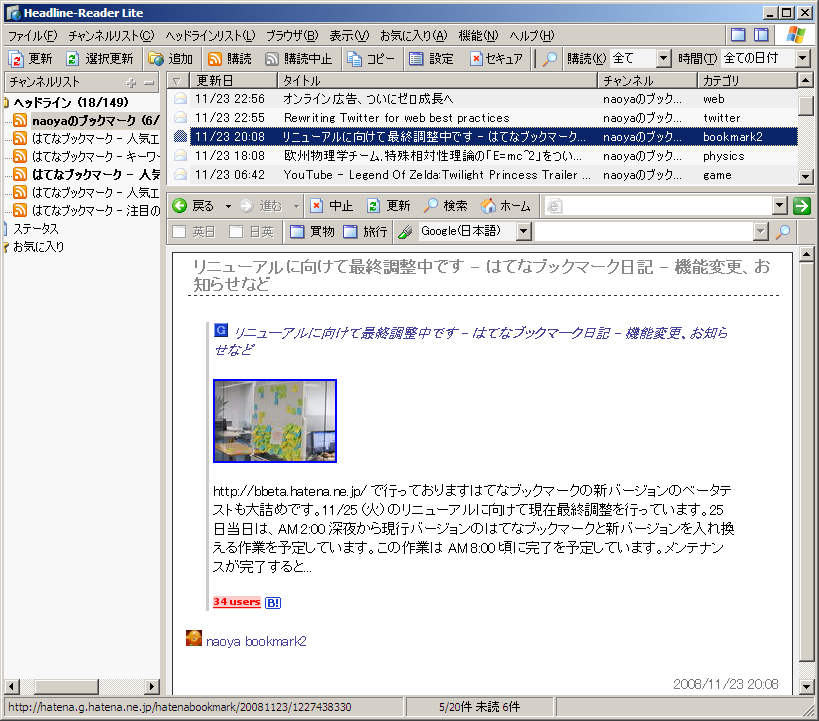819x721 pixels.
Task: Click the naoya link below the article
Action: [223, 641]
